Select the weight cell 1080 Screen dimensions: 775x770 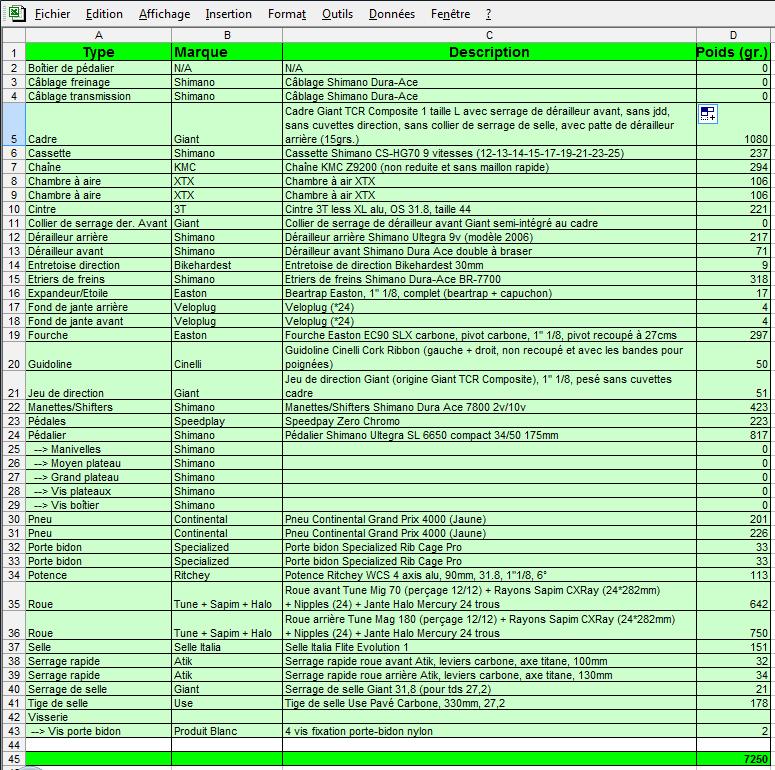[x=733, y=124]
